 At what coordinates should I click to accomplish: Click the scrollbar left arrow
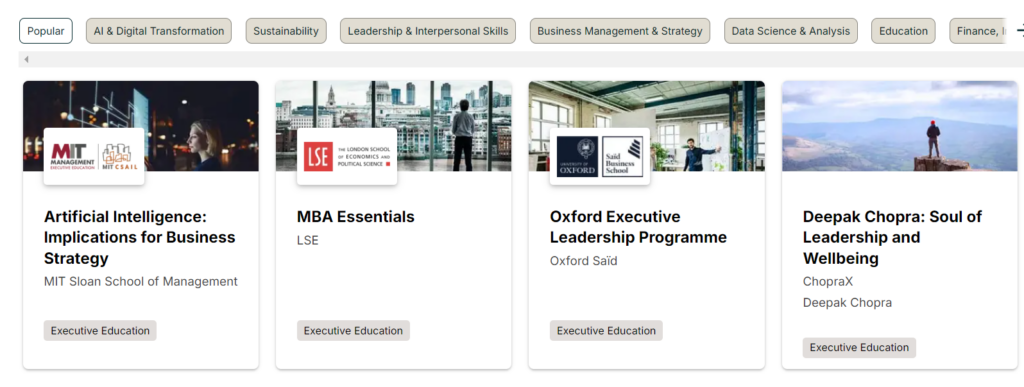click(26, 59)
